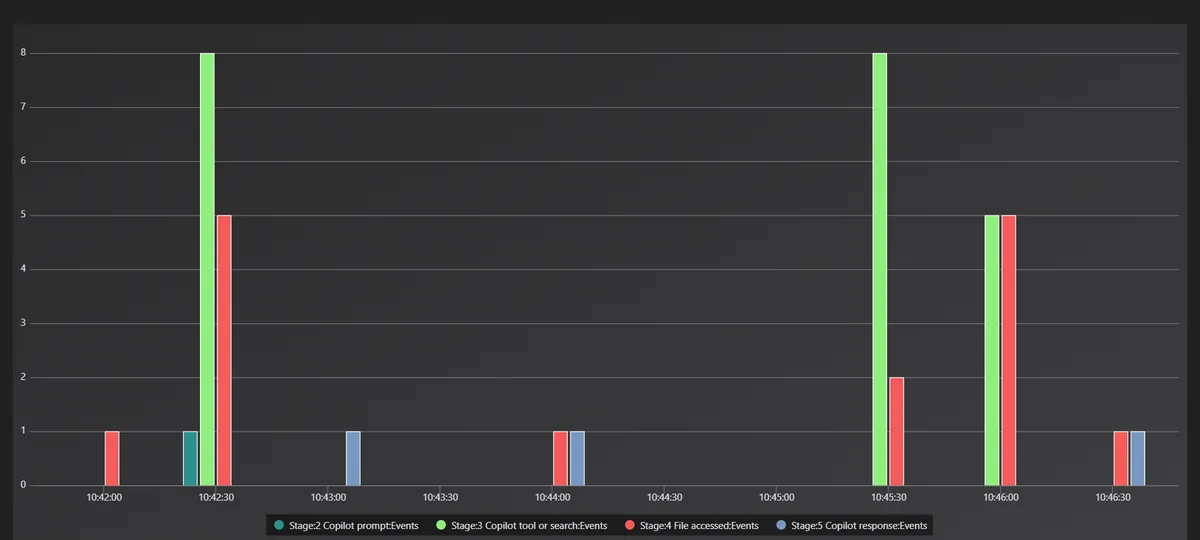Click the 10:46:30 x-axis label
Image resolution: width=1200 pixels, height=540 pixels.
(x=1113, y=497)
